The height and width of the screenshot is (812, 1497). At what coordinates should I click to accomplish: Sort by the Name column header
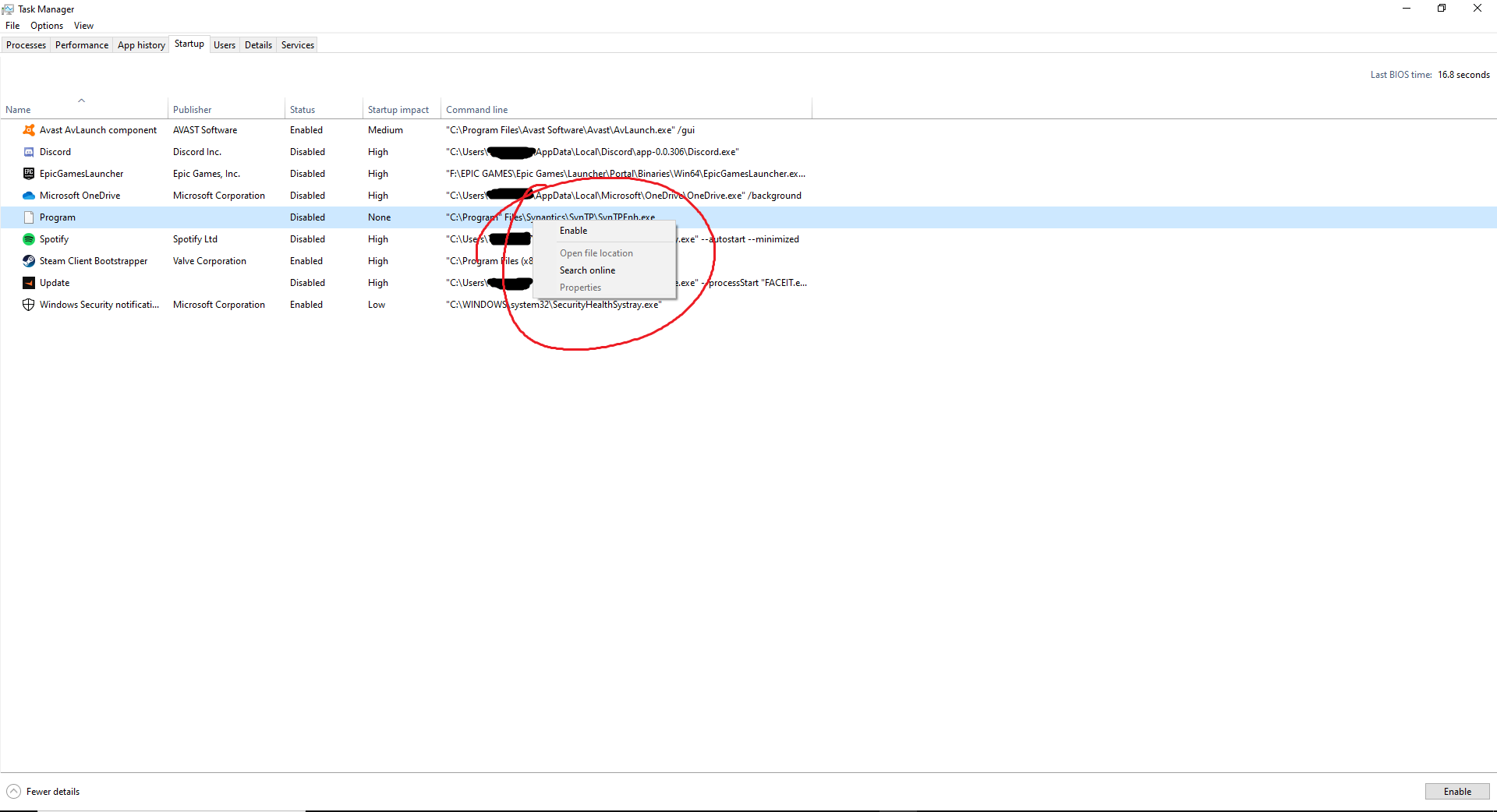tap(83, 110)
